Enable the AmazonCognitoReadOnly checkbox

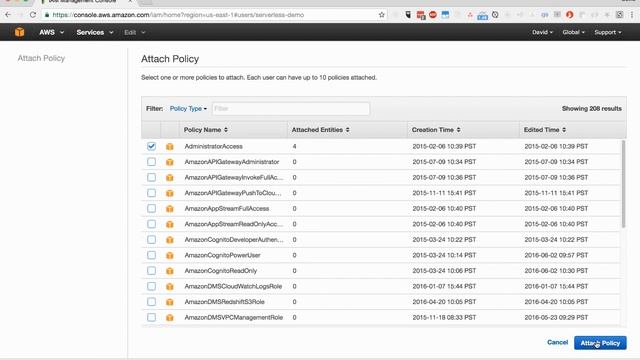pos(151,271)
